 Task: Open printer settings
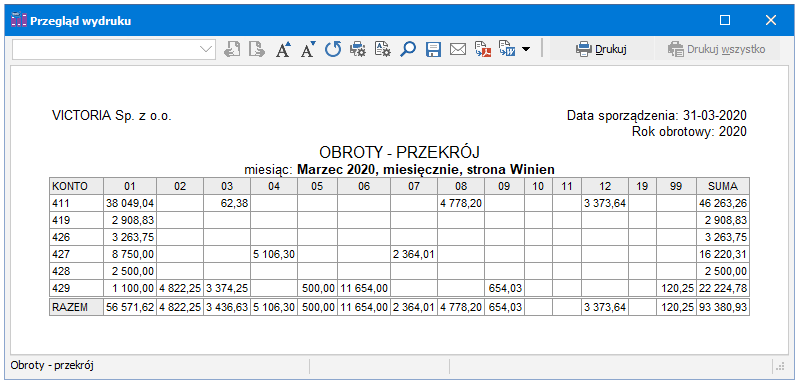358,49
